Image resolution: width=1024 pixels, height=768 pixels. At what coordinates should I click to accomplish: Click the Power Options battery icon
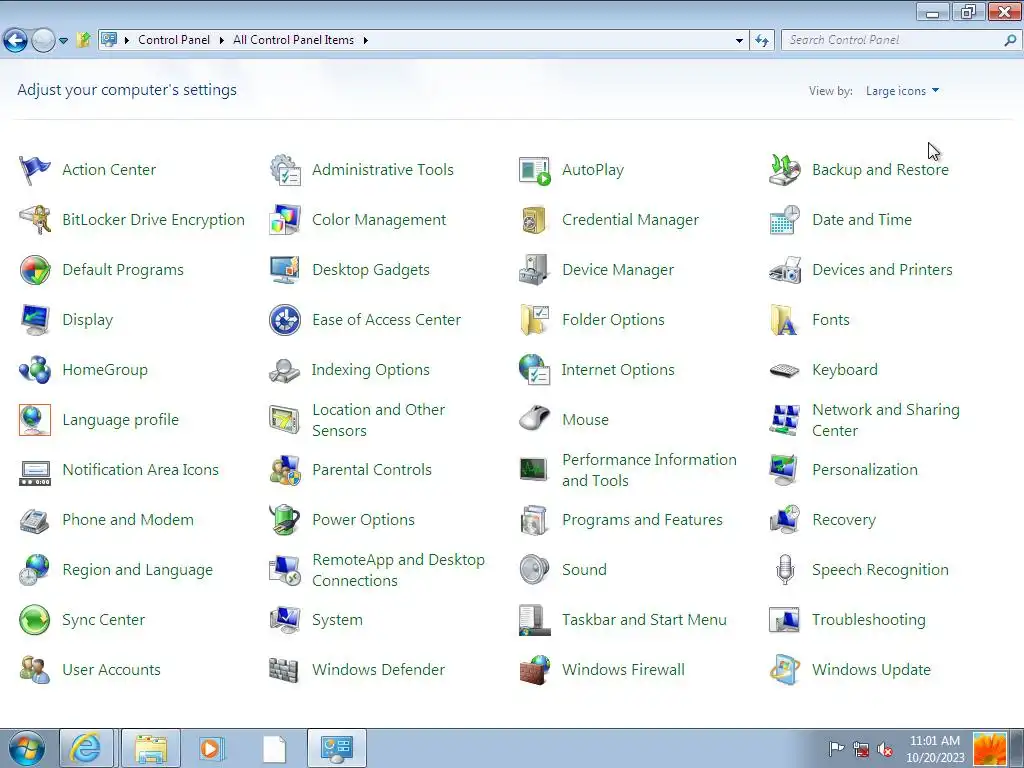pyautogui.click(x=285, y=520)
